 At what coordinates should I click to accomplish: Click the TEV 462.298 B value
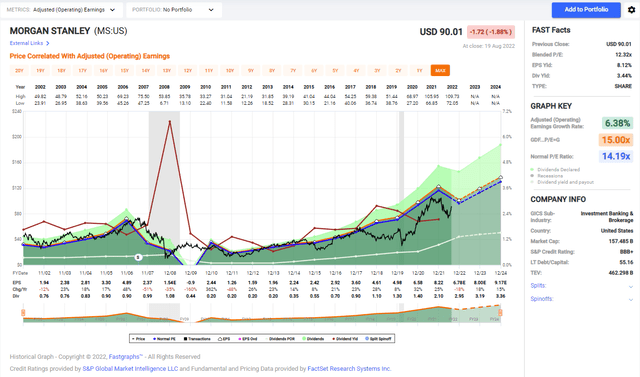pyautogui.click(x=621, y=273)
